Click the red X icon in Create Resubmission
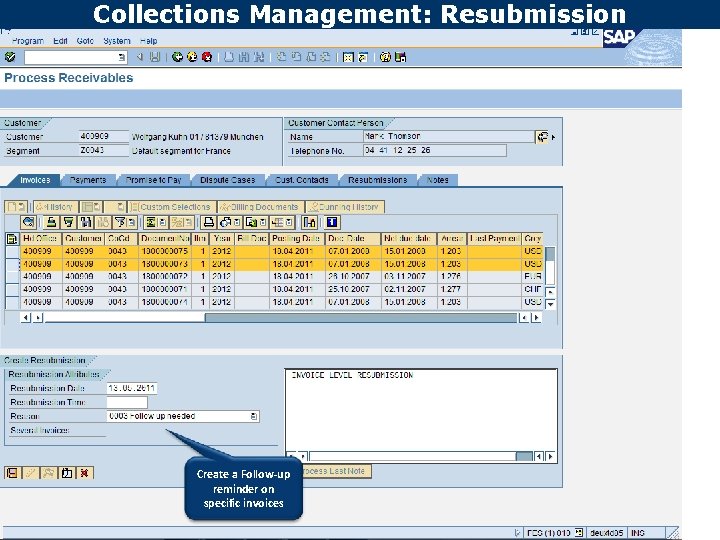 coord(84,472)
